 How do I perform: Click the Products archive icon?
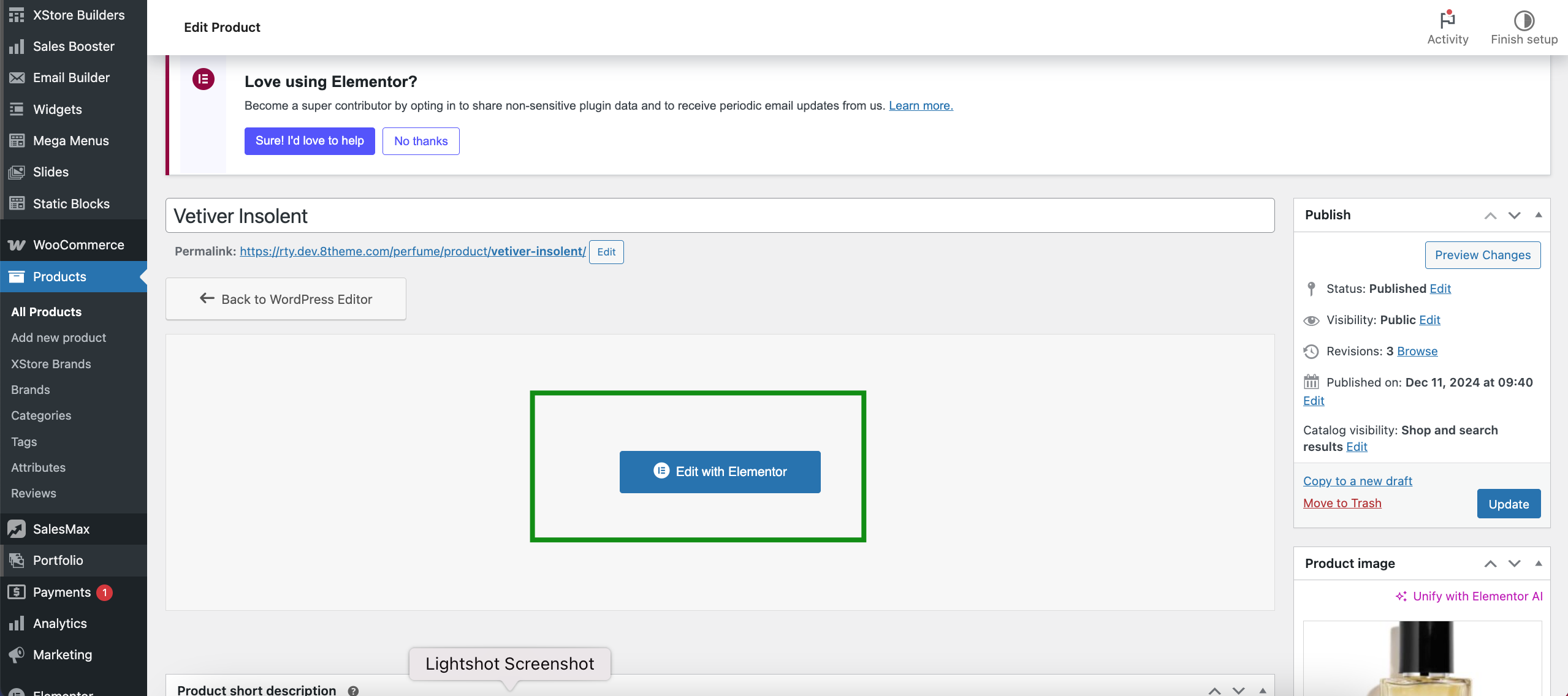(x=17, y=277)
